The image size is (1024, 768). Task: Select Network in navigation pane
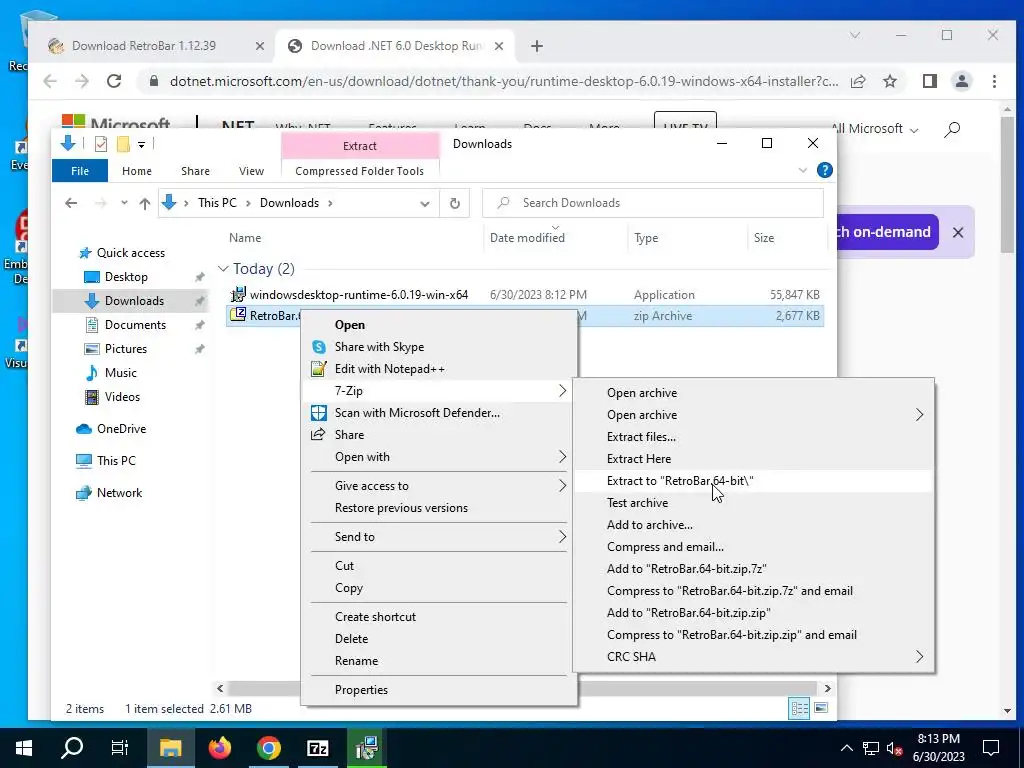point(119,493)
